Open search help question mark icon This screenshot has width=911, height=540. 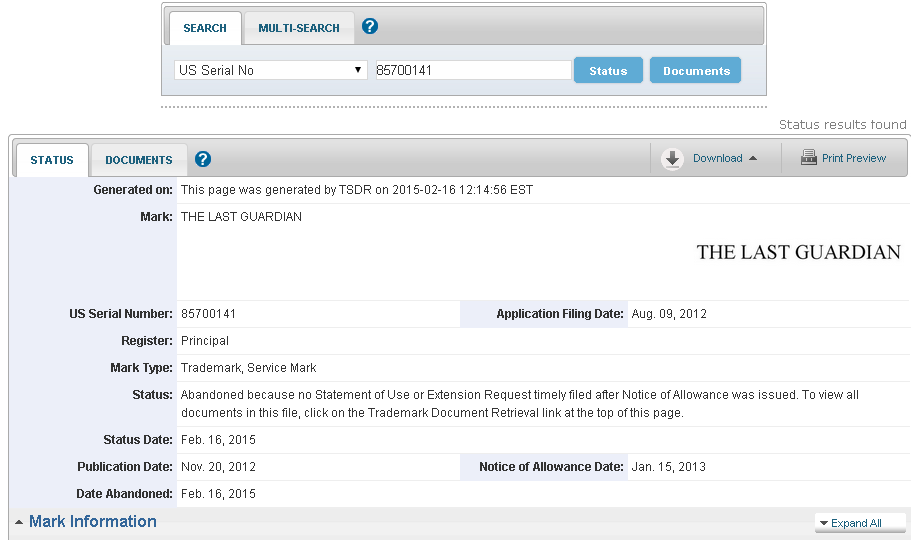[x=370, y=26]
